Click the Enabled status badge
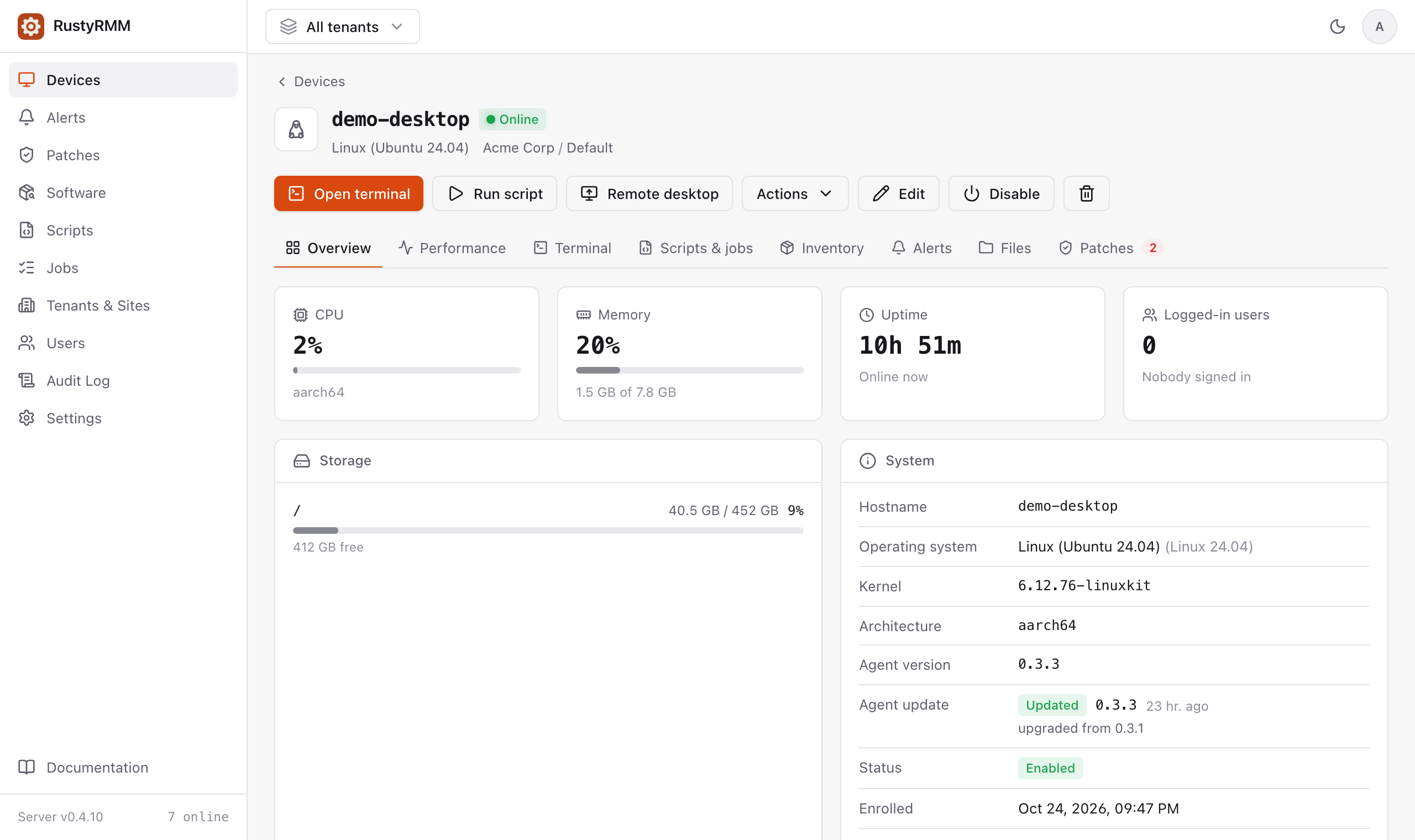Screen dimensions: 1415x840 pyautogui.click(x=1050, y=768)
